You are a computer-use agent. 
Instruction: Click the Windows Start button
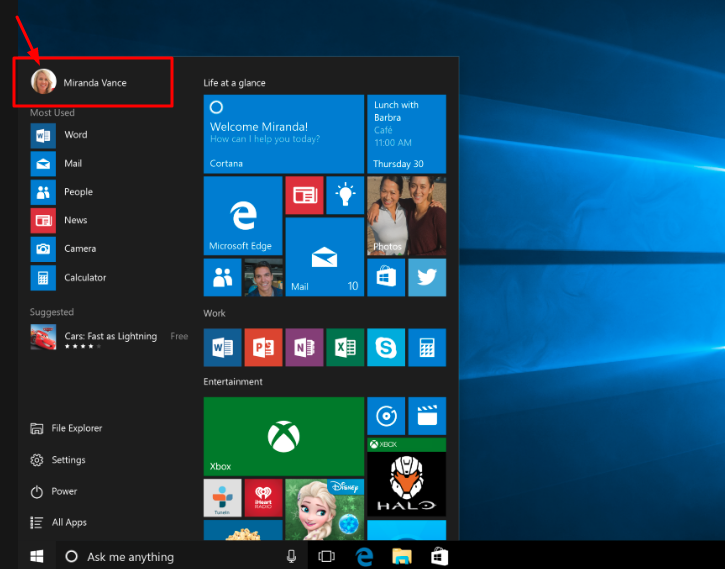[37, 556]
